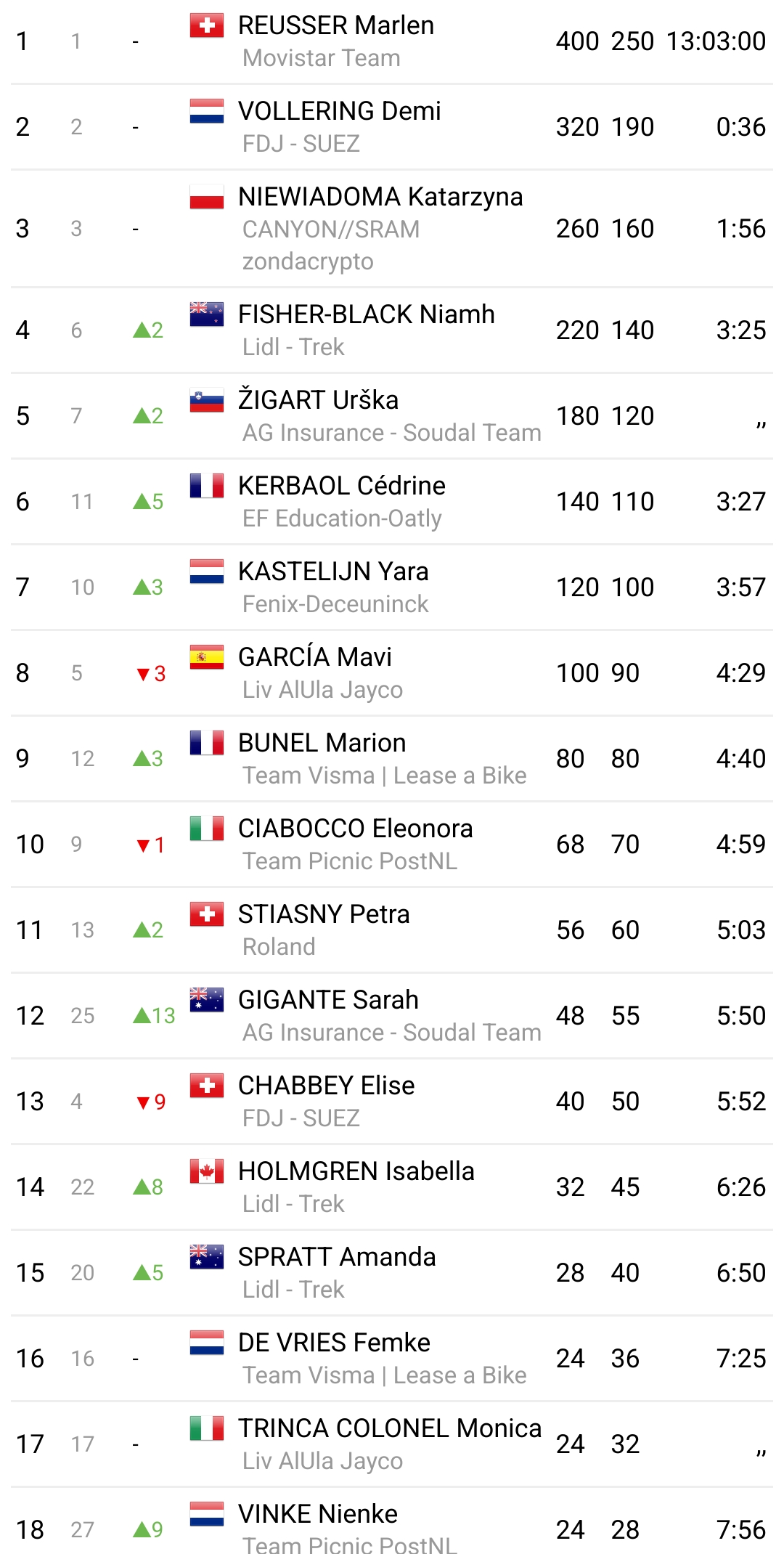784x1554 pixels.
Task: Click the green up arrow for Gigante Sarah
Action: pyautogui.click(x=142, y=1015)
